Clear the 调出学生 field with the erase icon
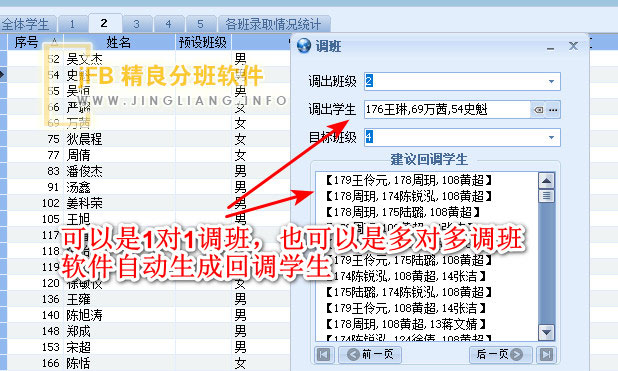 [x=538, y=110]
